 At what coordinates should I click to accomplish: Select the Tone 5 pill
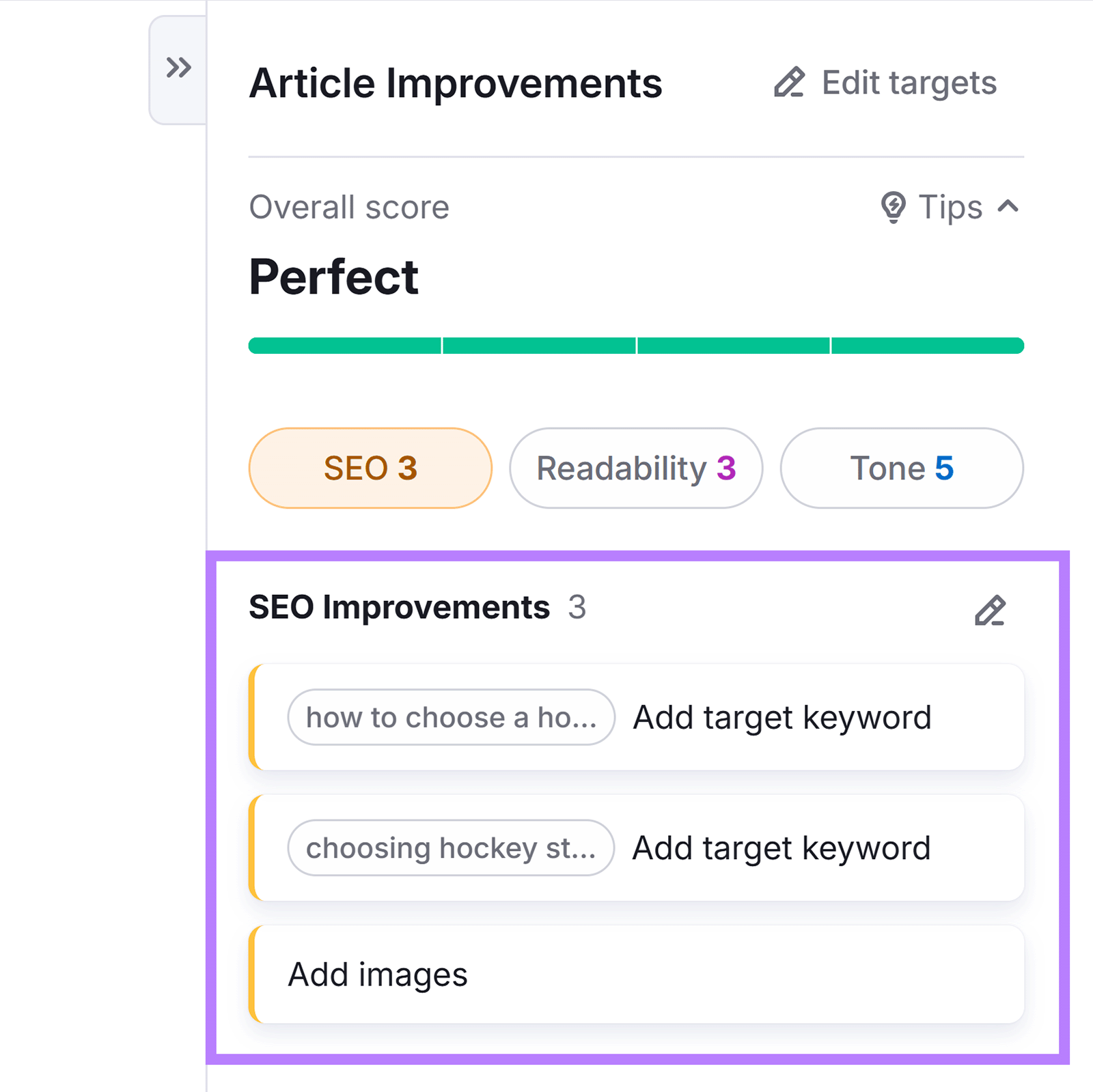(902, 468)
